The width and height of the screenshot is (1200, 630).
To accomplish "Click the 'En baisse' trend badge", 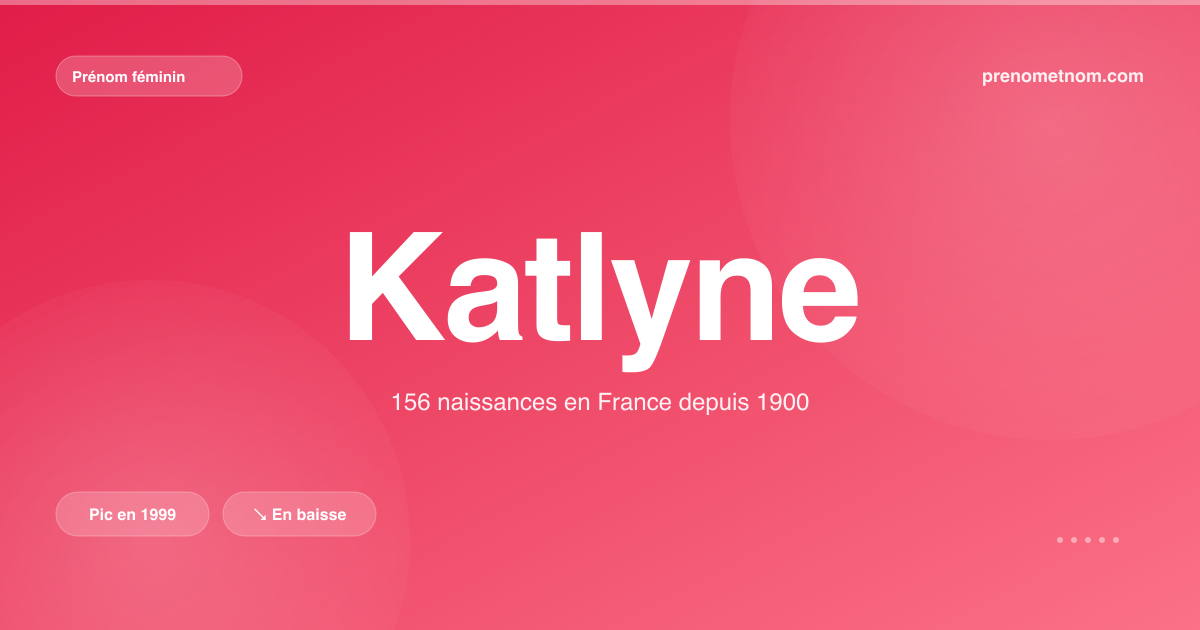I will 299,514.
